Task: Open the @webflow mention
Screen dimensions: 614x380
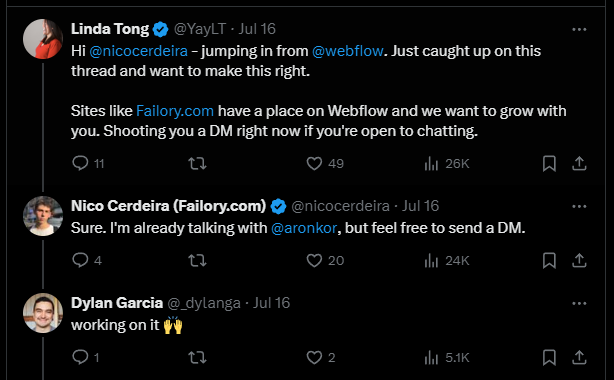Action: click(x=347, y=51)
